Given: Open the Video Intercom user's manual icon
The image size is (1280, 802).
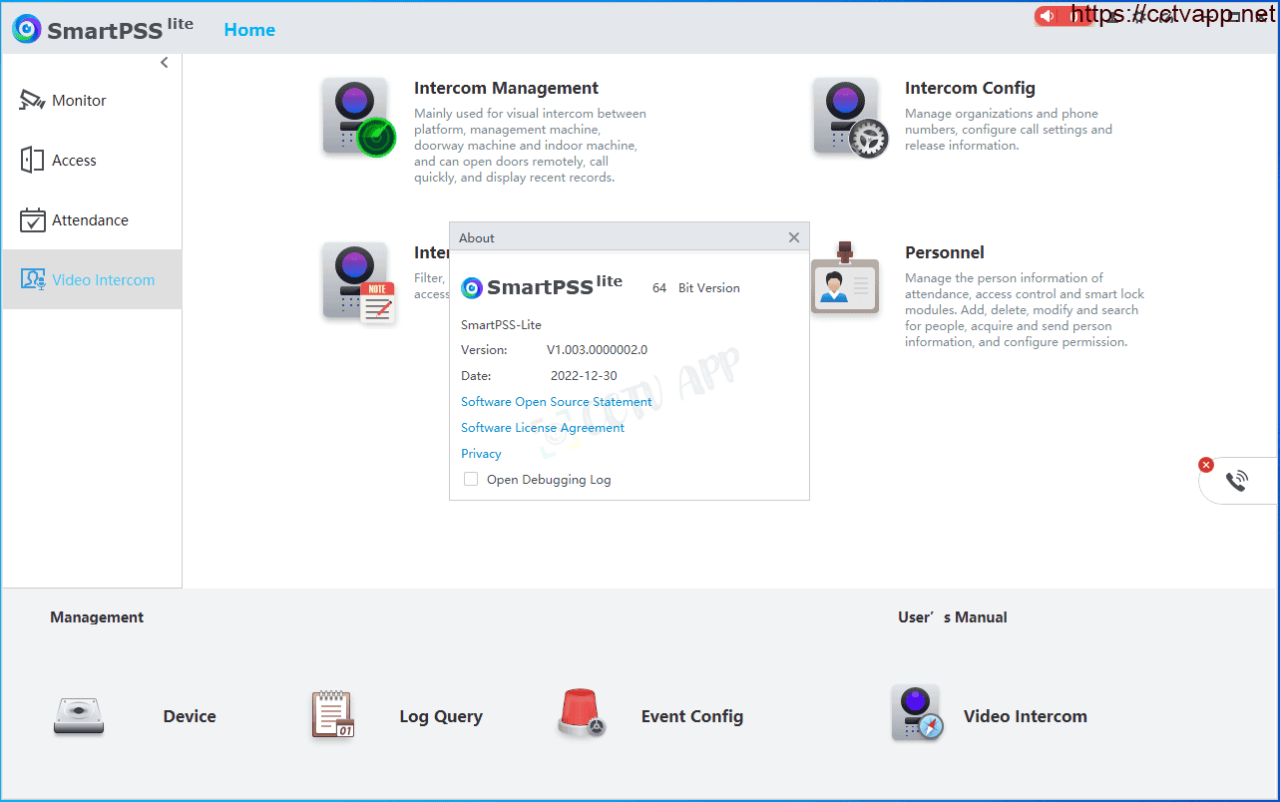Looking at the screenshot, I should coord(917,713).
